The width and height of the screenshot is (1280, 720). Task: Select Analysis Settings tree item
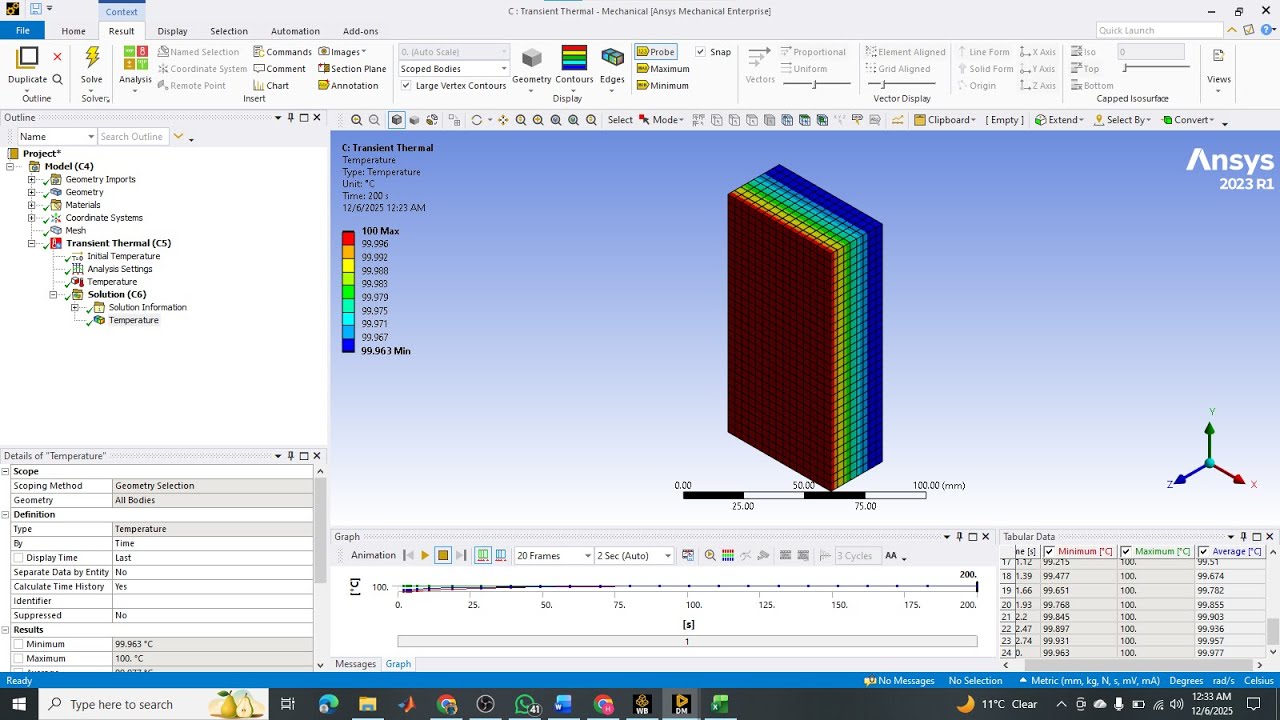120,269
